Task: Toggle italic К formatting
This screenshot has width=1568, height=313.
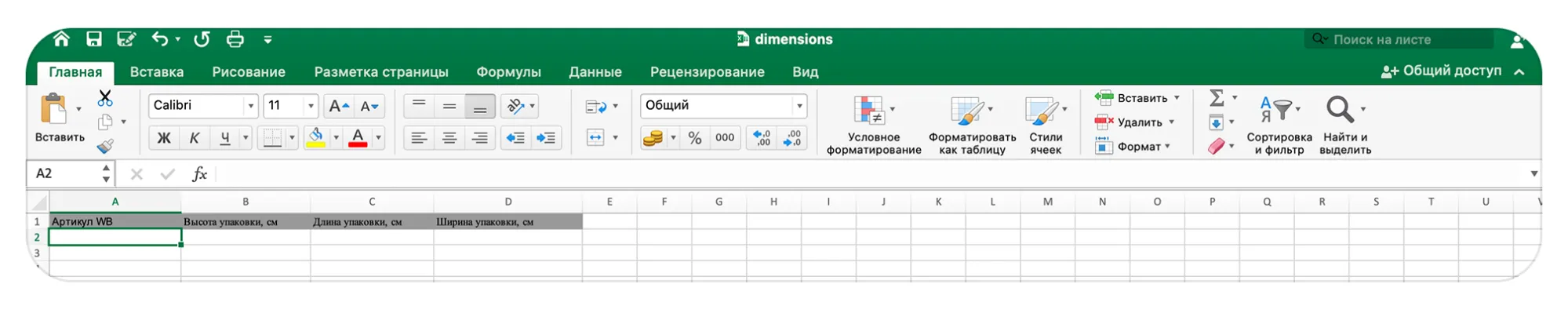Action: [194, 138]
